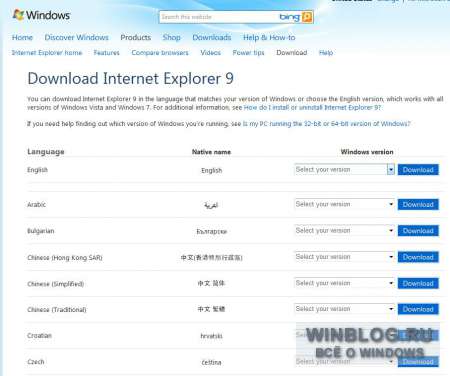The height and width of the screenshot is (376, 450).
Task: Open the Home menu item
Action: [22, 37]
